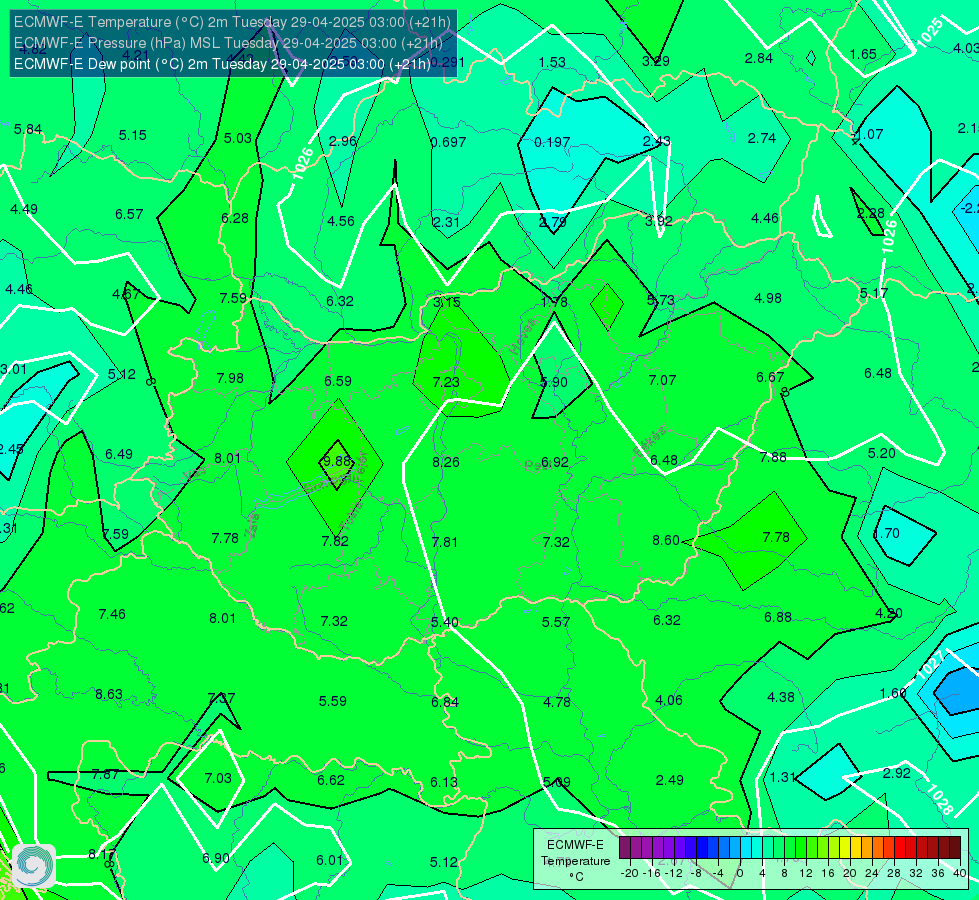979x900 pixels.
Task: Click the 5.15 temperature value
Action: (133, 136)
